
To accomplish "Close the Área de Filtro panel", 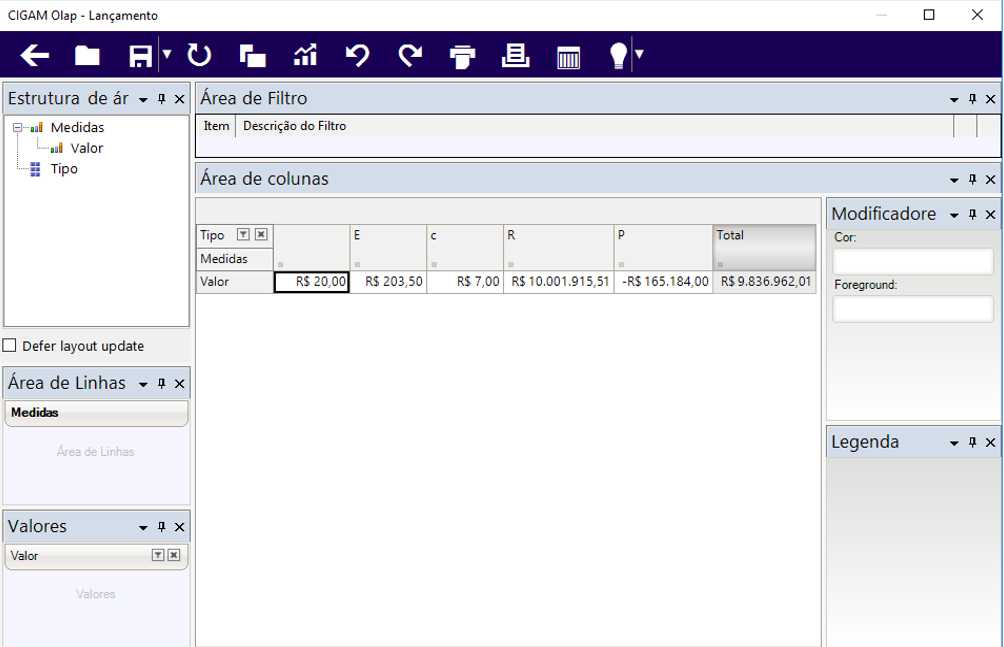I will [x=991, y=99].
